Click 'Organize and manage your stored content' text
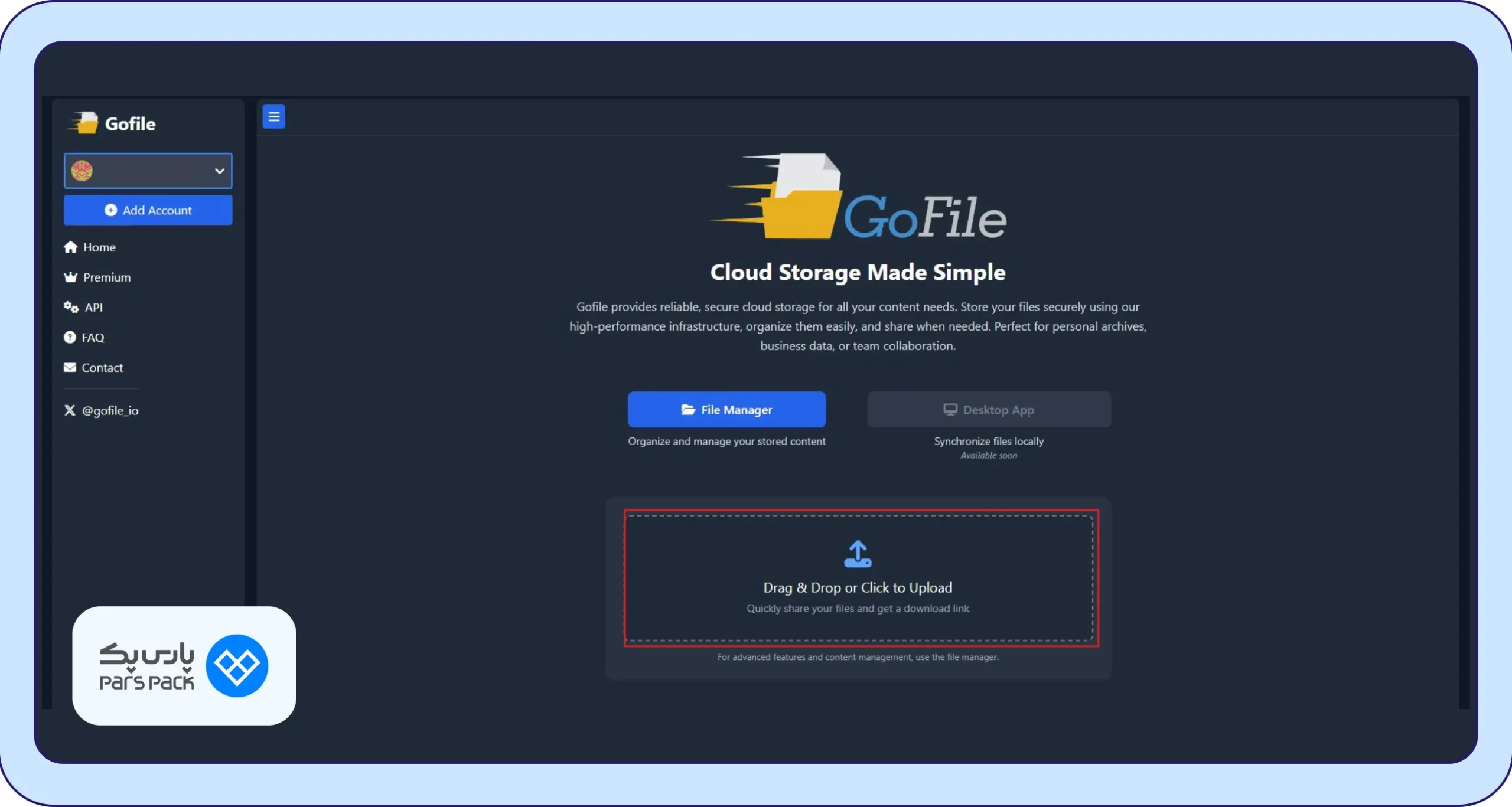Viewport: 1512px width, 807px height. point(726,441)
